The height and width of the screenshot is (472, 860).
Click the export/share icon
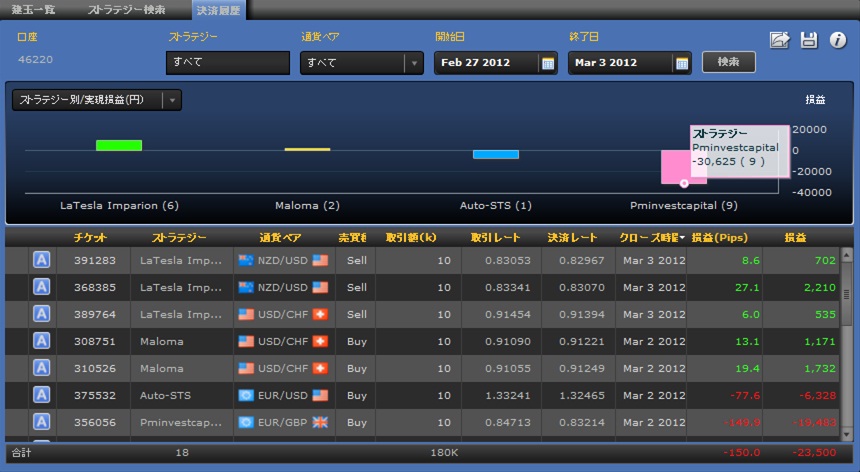tap(779, 40)
